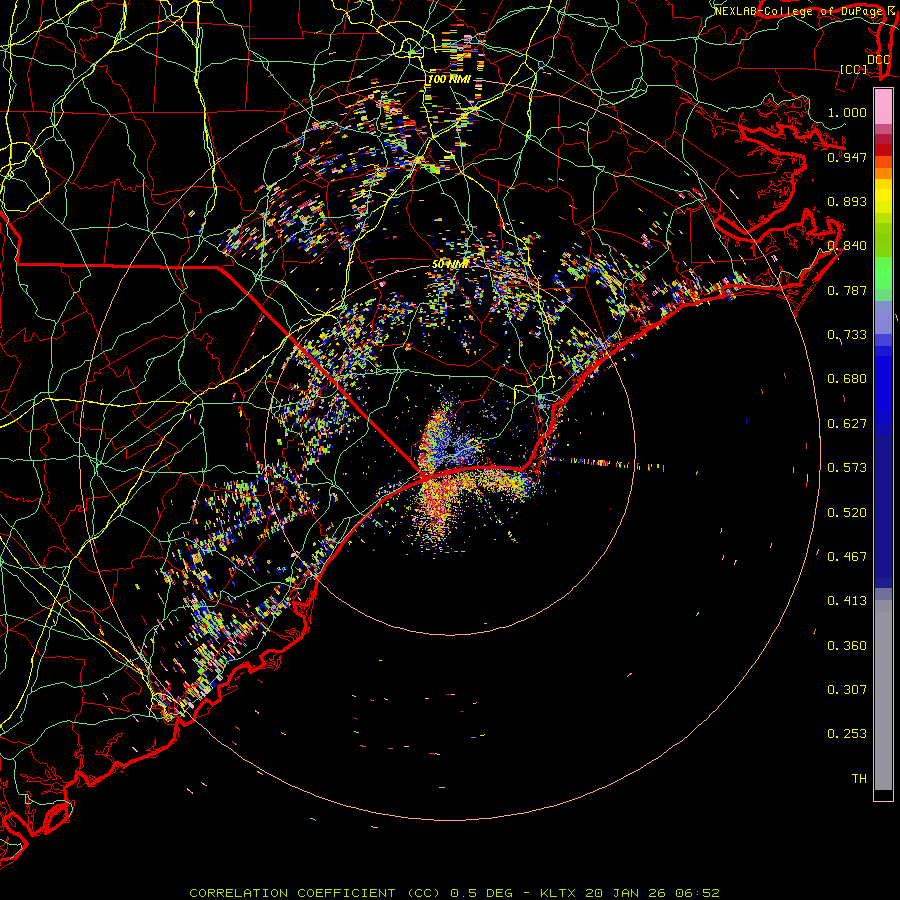The image size is (900, 900).
Task: Click the bright green color bar segment
Action: (883, 272)
